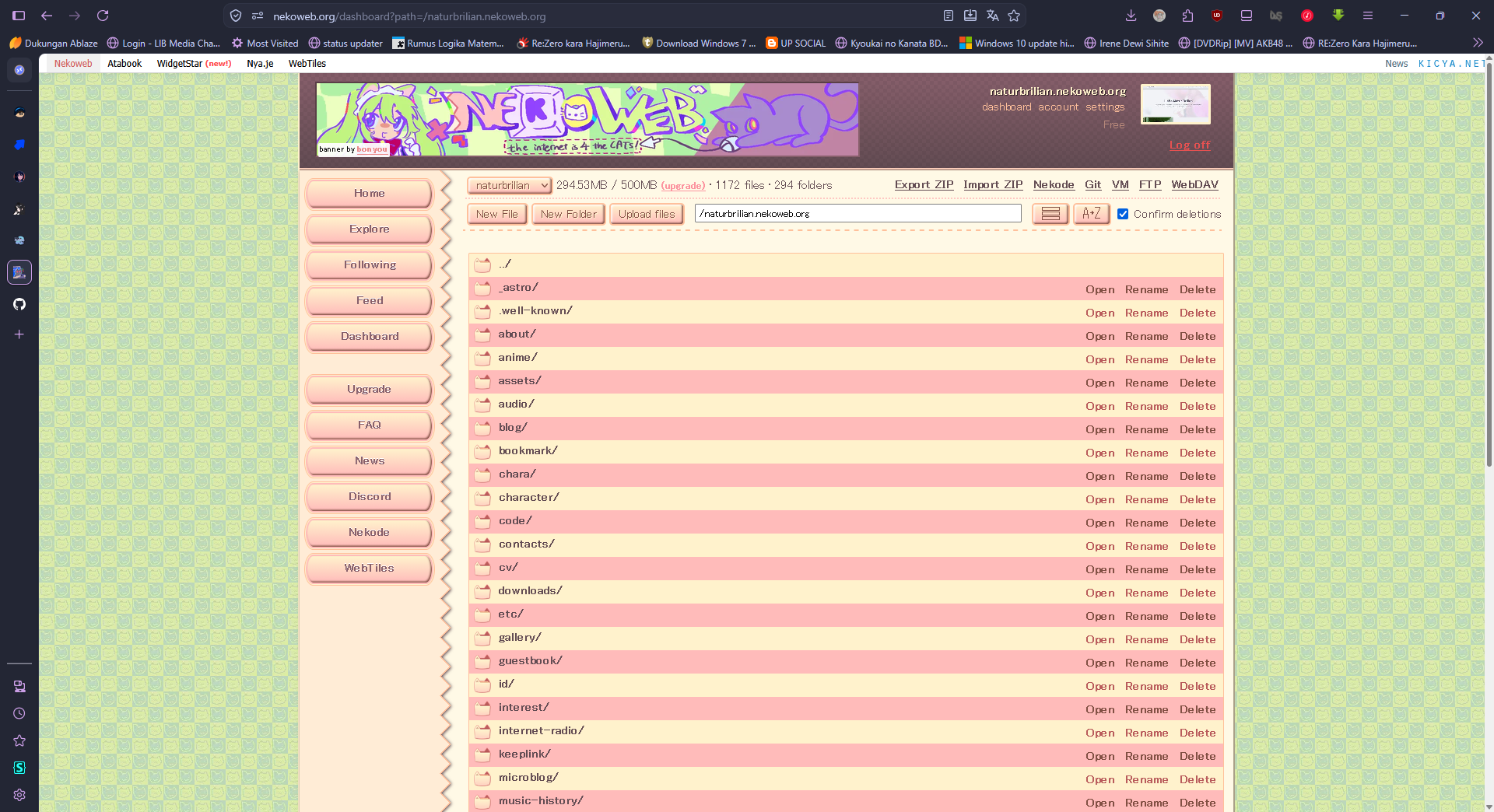
Task: Click the Log off link
Action: 1189,145
